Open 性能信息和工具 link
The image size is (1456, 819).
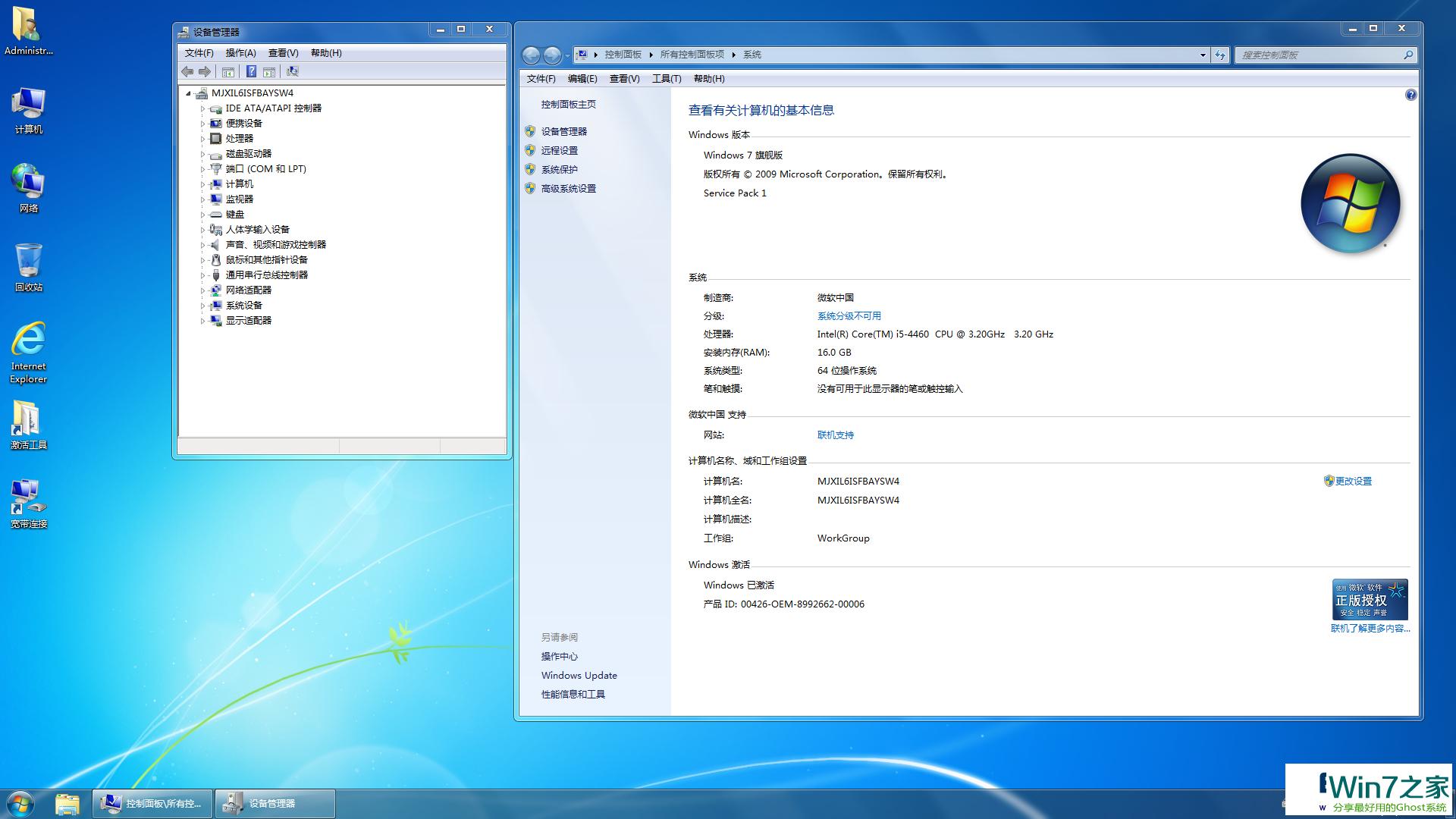tap(573, 694)
